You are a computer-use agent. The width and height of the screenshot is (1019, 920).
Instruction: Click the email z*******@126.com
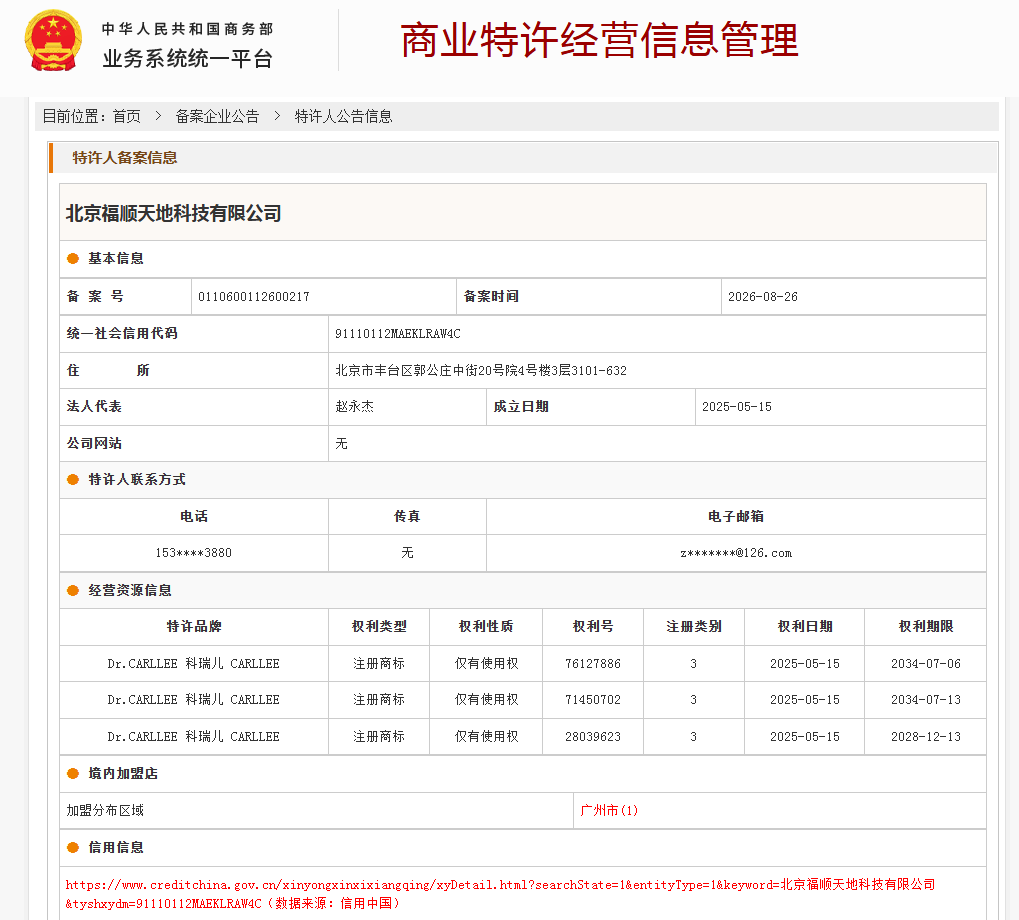click(736, 553)
